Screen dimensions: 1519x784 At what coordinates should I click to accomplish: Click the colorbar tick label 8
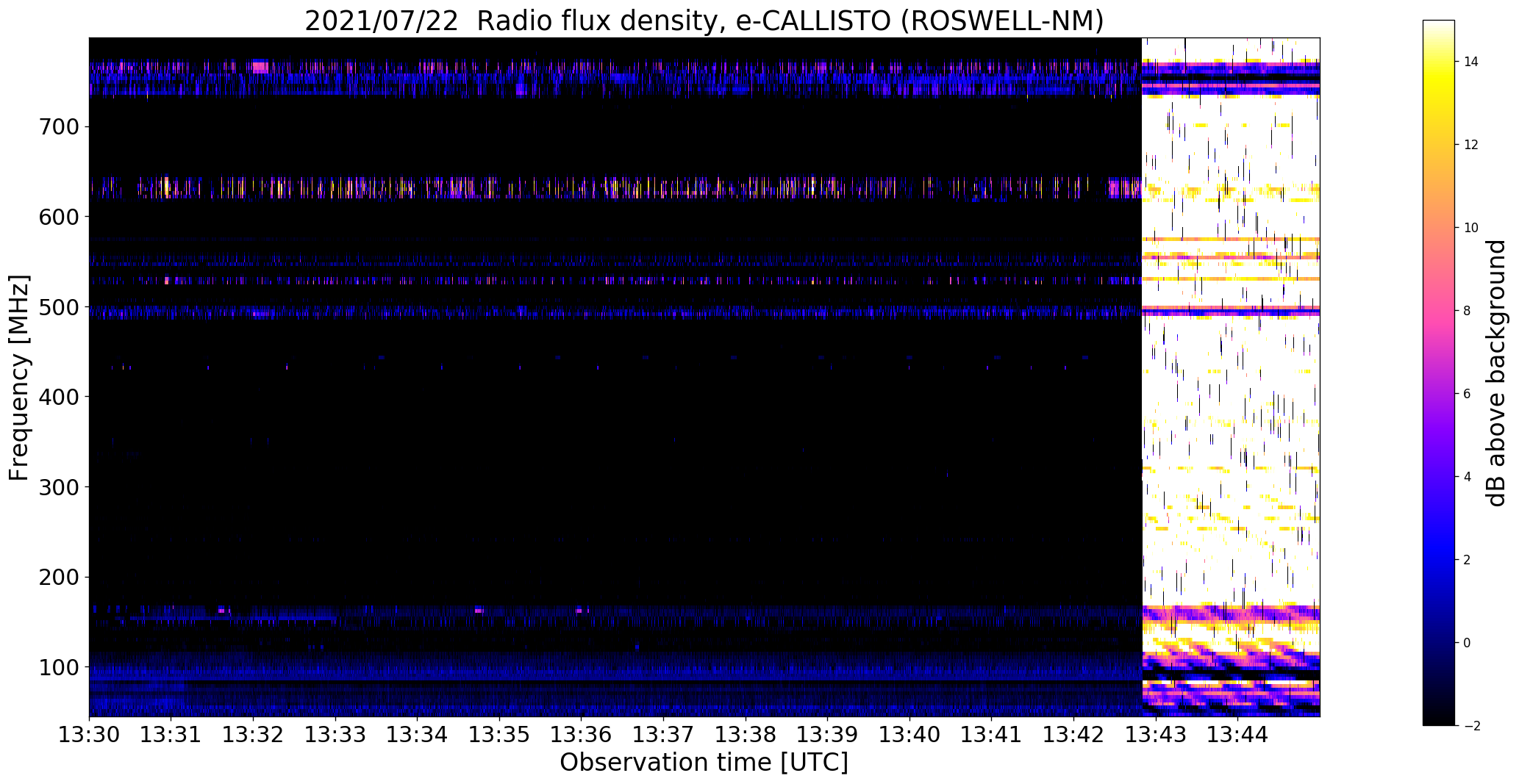(x=1468, y=311)
